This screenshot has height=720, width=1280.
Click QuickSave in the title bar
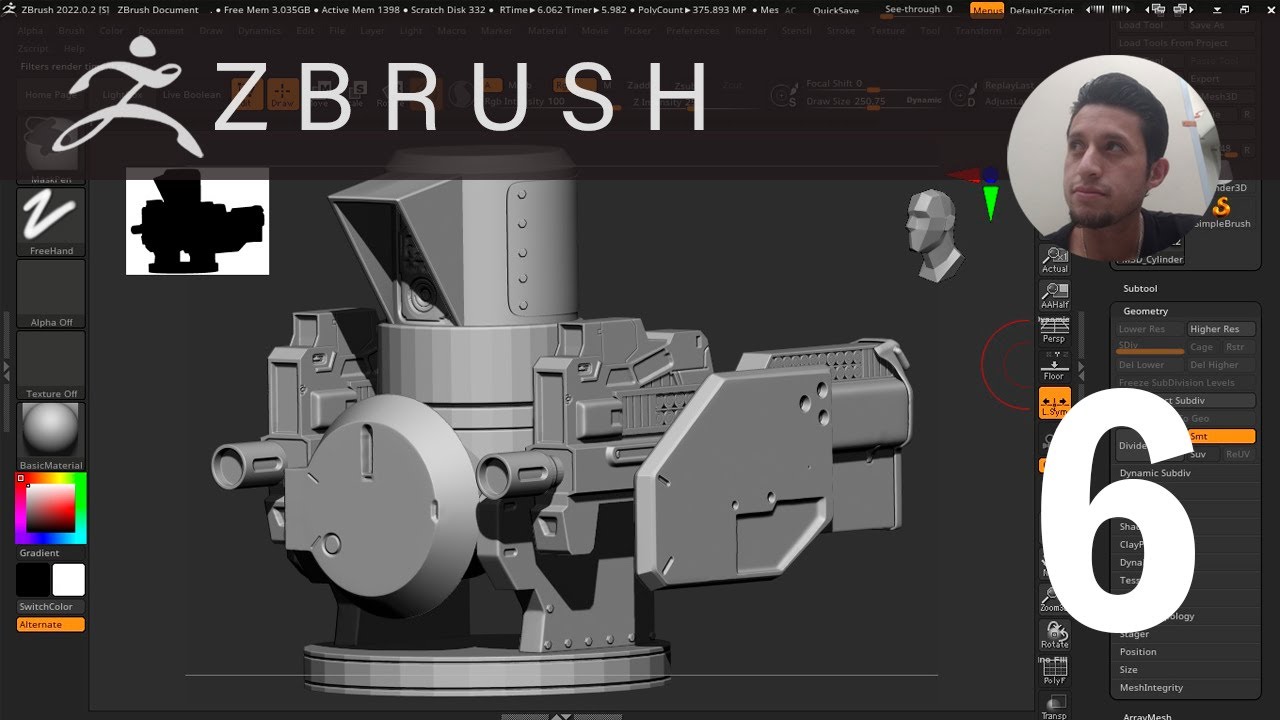(834, 10)
